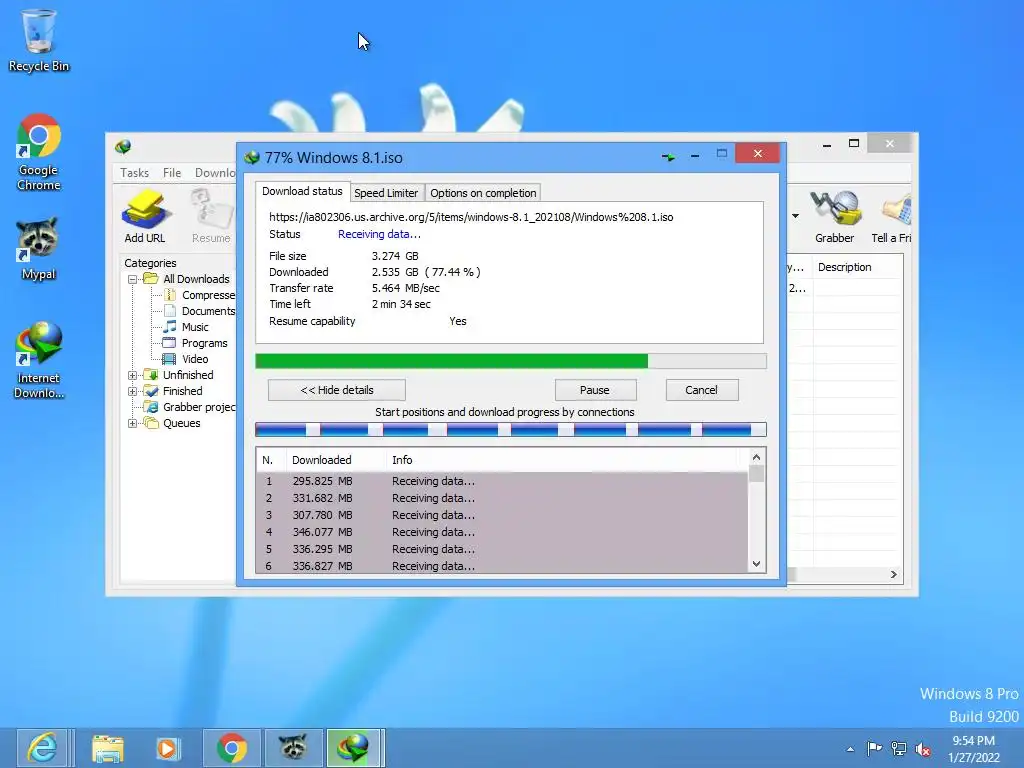Cancel the download

tap(702, 390)
